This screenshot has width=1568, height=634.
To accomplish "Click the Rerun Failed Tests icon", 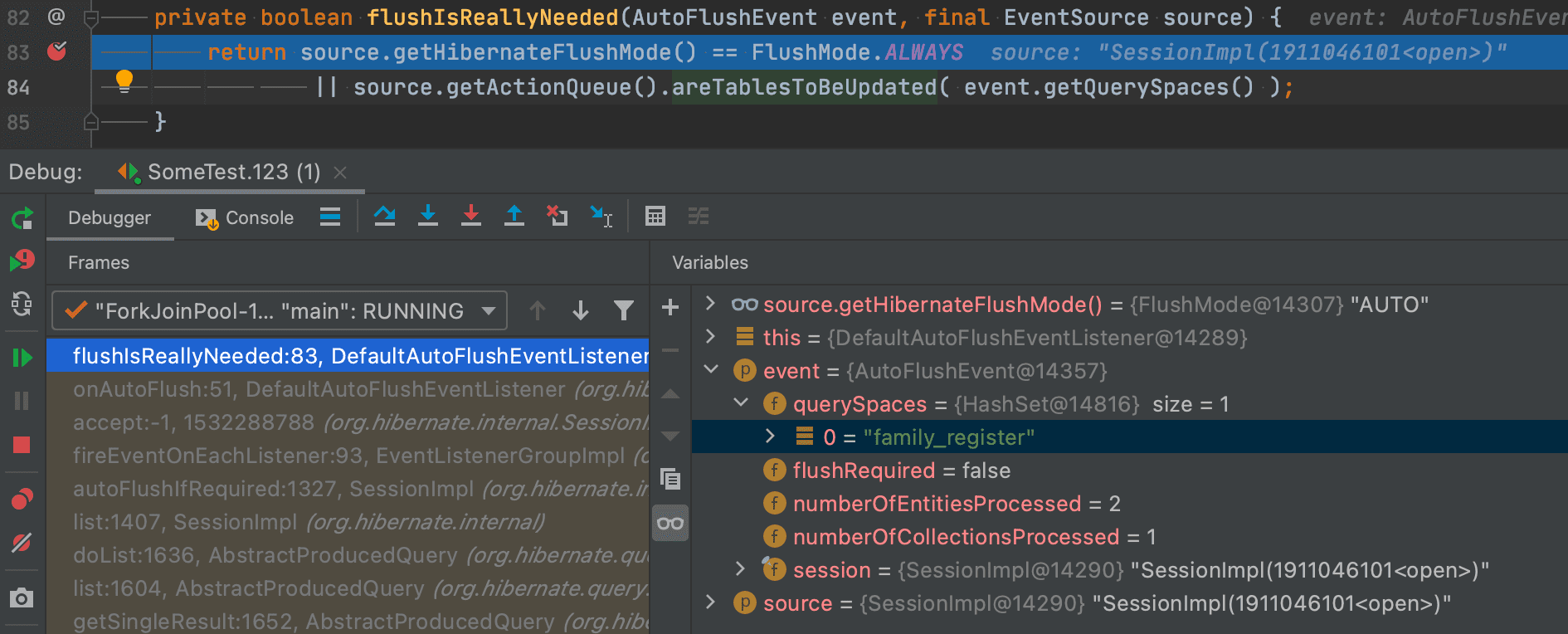I will (x=22, y=261).
